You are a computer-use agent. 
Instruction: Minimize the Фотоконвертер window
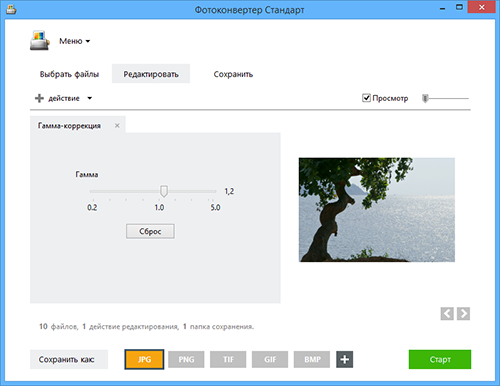pyautogui.click(x=443, y=9)
